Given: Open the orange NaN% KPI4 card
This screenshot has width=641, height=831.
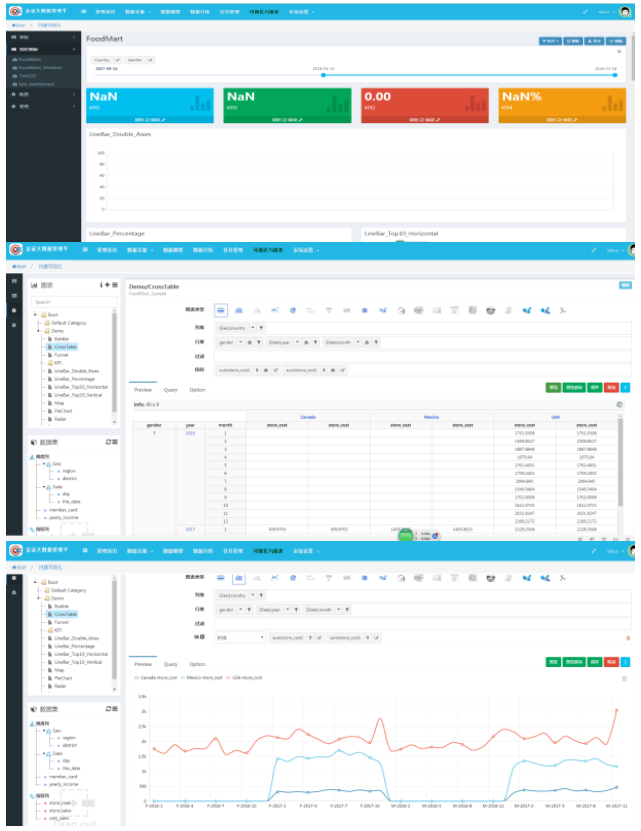Looking at the screenshot, I should tap(562, 105).
